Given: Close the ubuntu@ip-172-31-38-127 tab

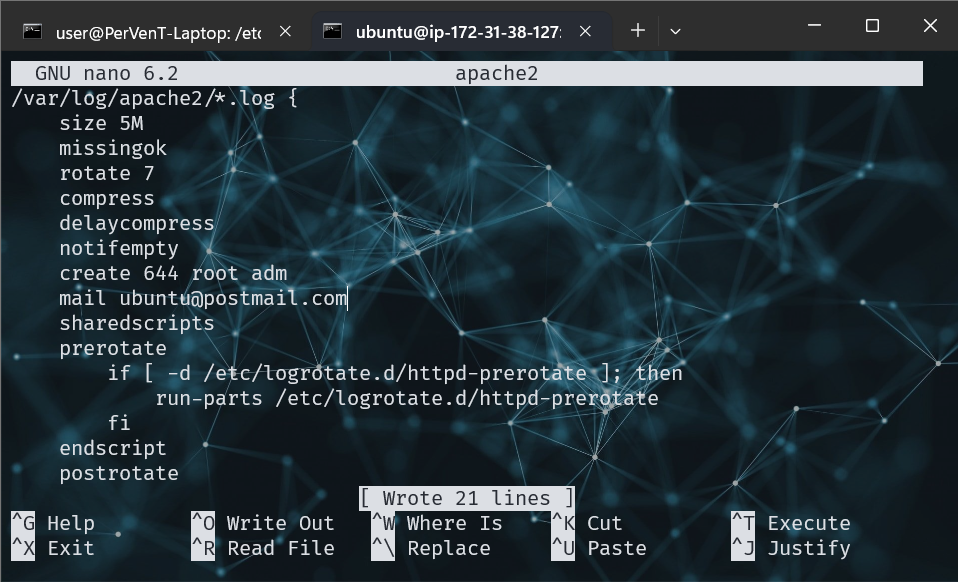Looking at the screenshot, I should [x=585, y=32].
